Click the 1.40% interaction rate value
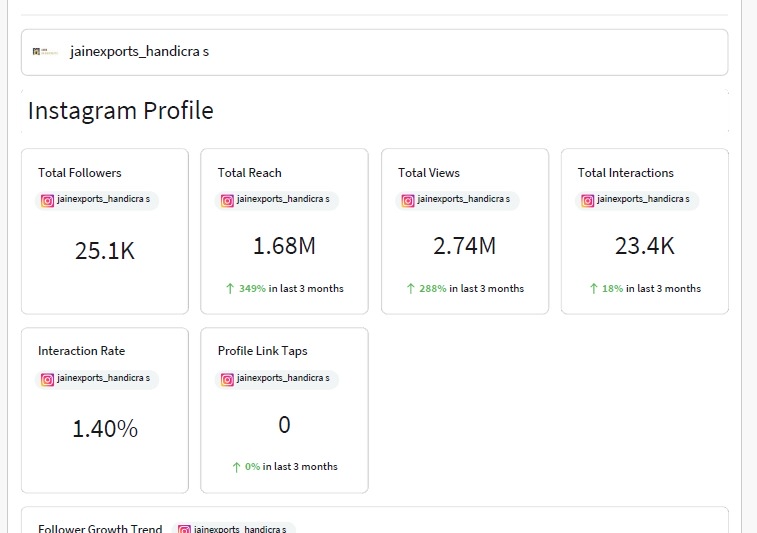757x533 pixels. [105, 429]
